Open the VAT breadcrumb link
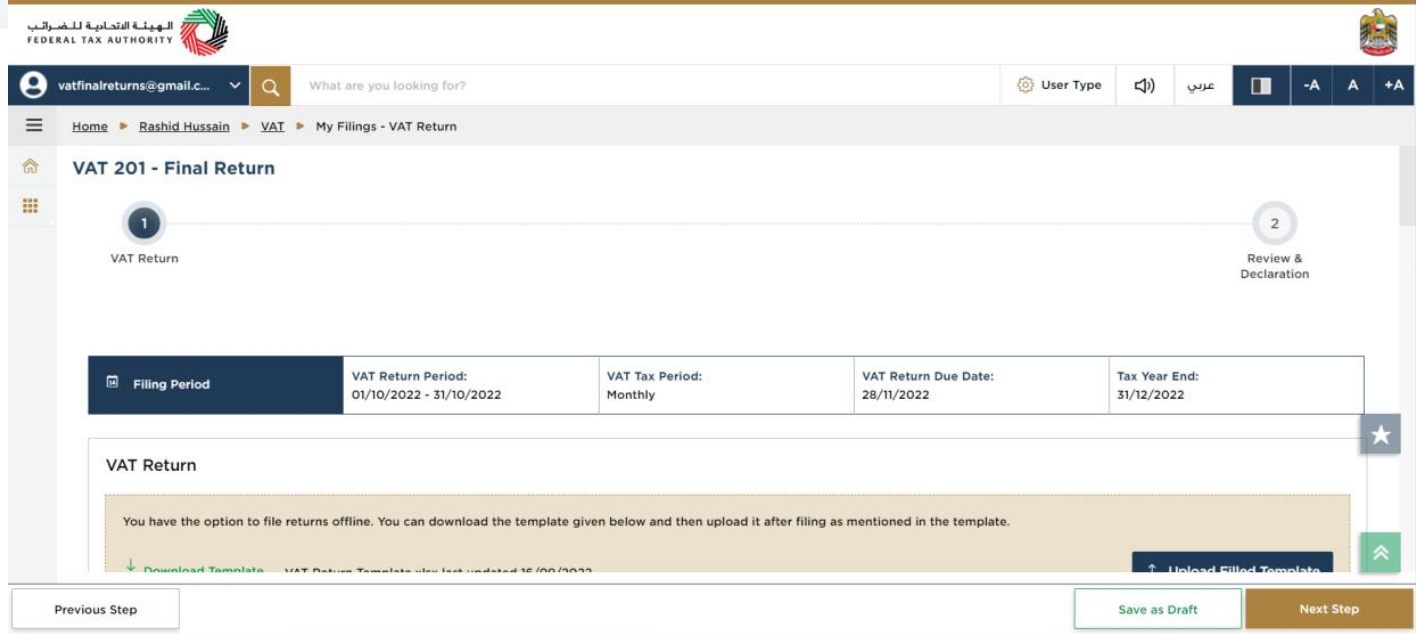The width and height of the screenshot is (1416, 634). click(x=273, y=127)
